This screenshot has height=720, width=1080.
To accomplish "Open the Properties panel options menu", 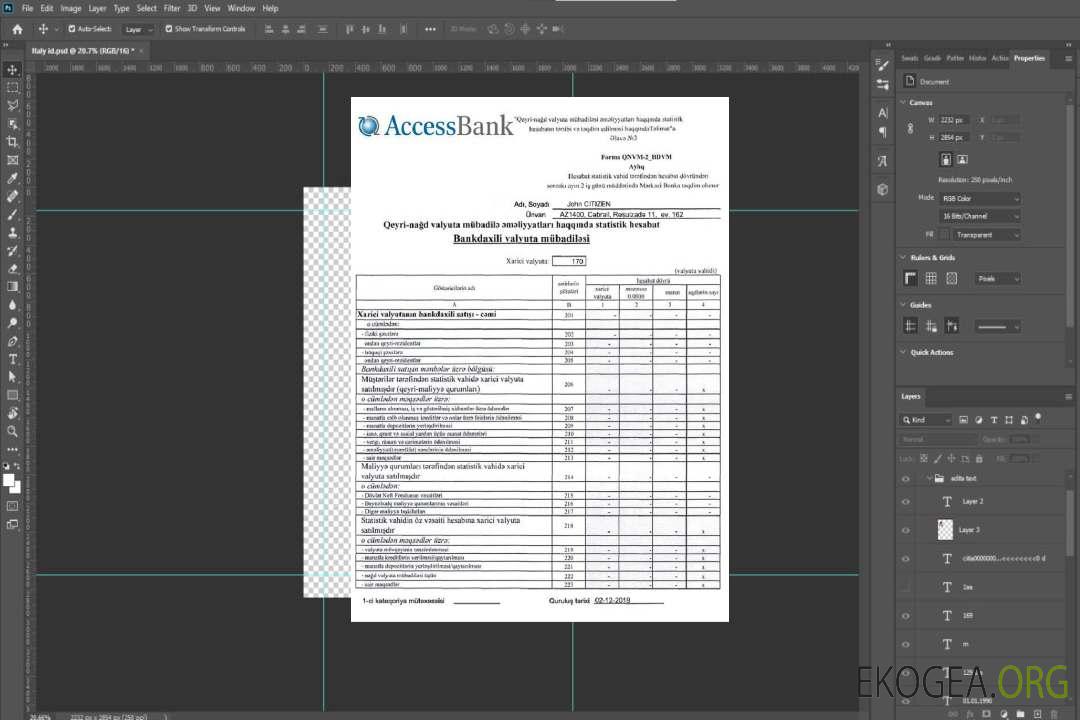I will [x=1068, y=59].
